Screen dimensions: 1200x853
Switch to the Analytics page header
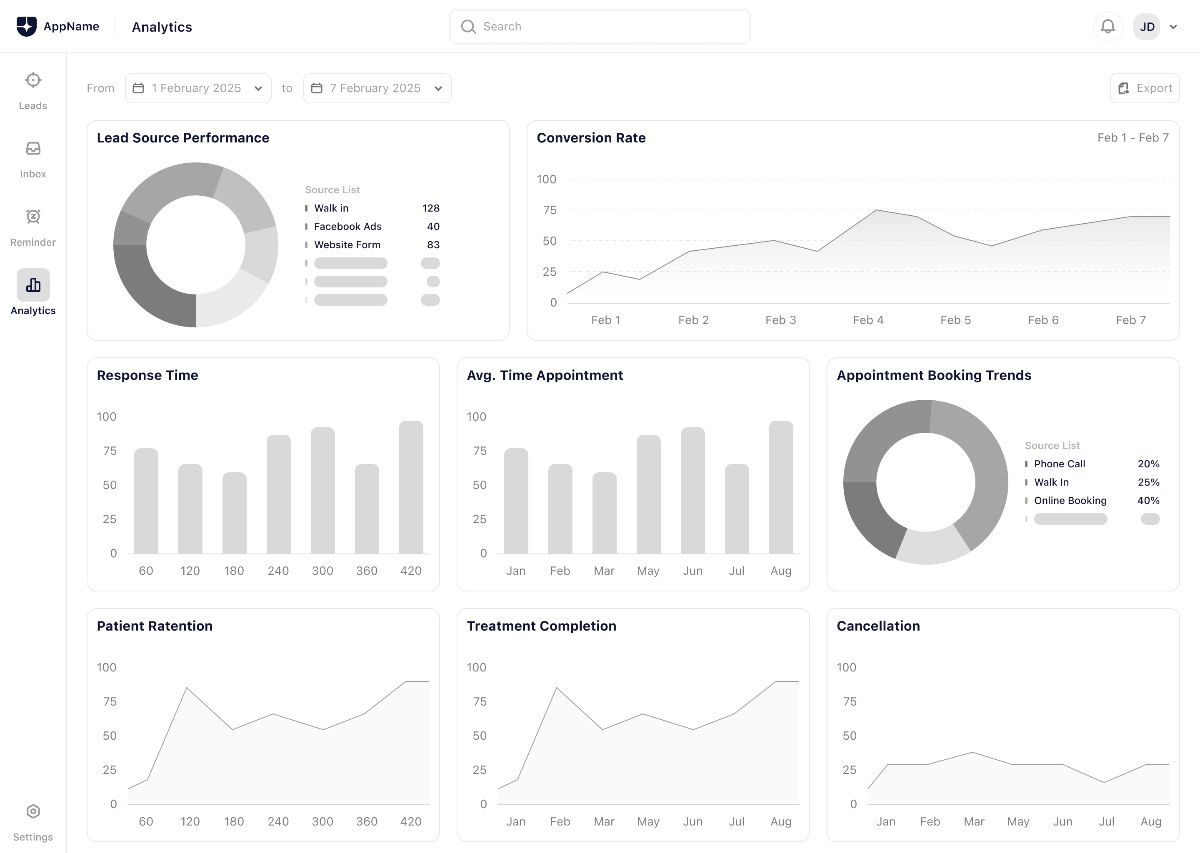(x=161, y=27)
